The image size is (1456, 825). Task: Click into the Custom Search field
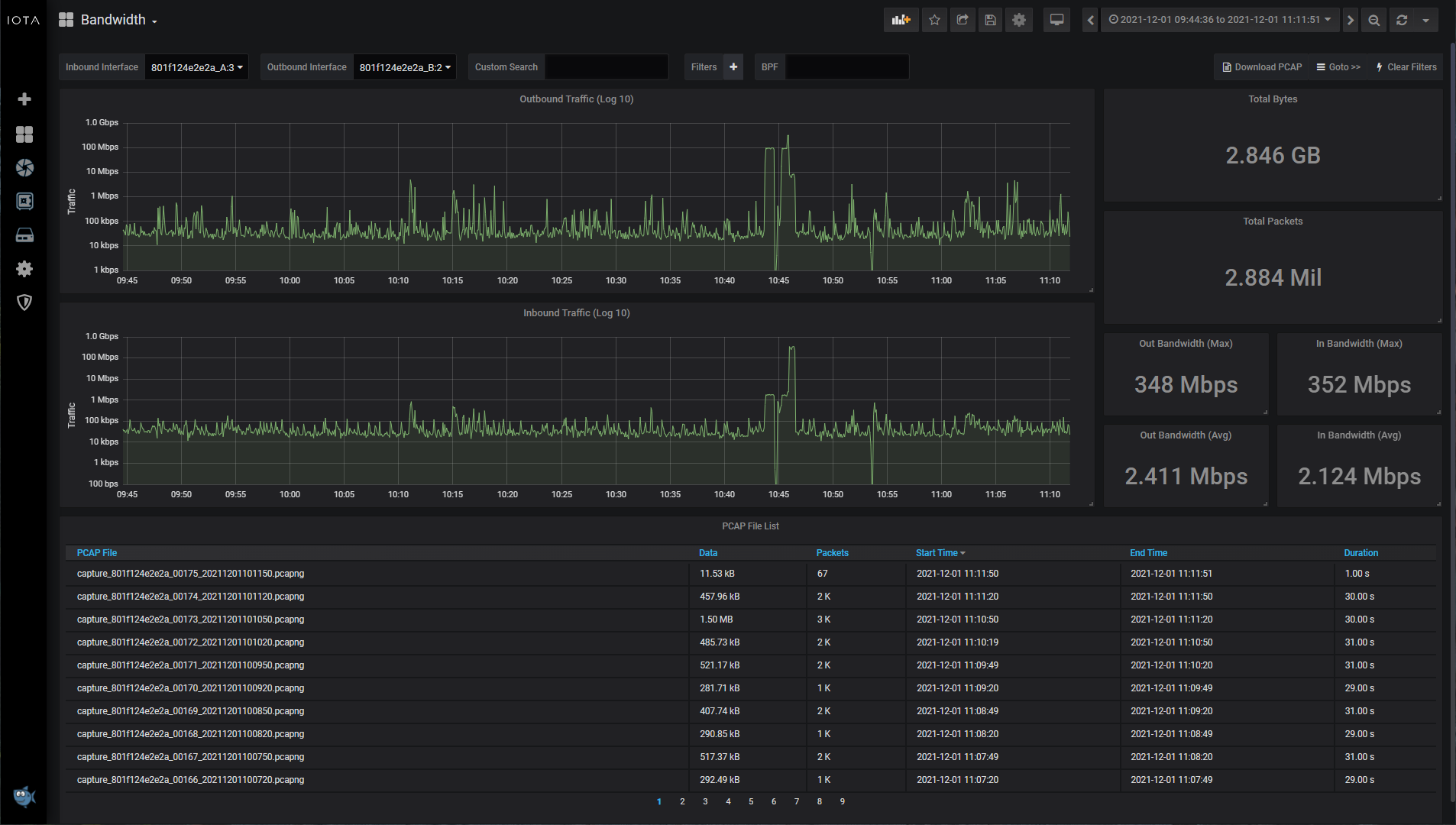(607, 67)
